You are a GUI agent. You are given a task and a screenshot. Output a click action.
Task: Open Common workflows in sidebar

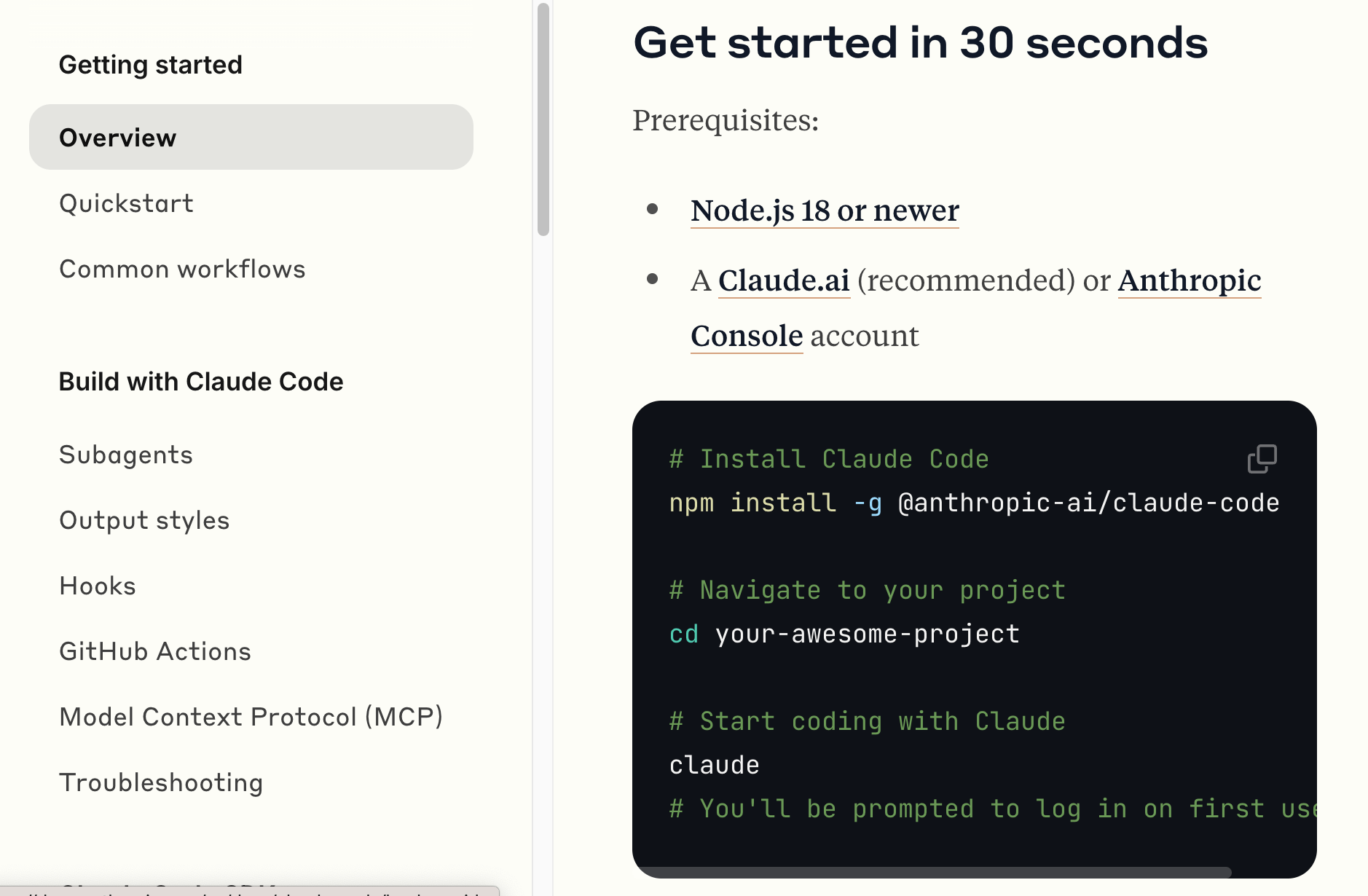tap(182, 269)
